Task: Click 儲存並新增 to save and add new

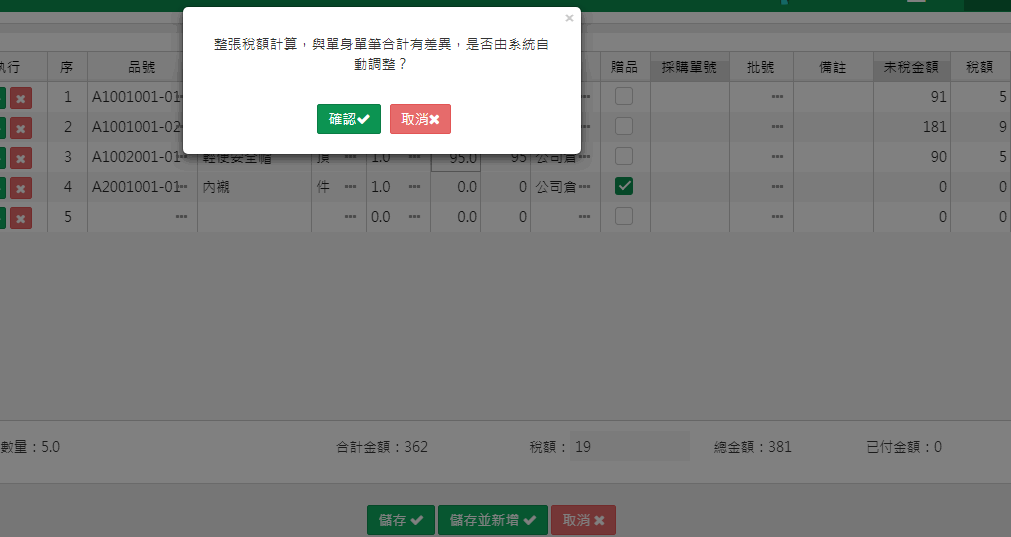Action: [493, 520]
